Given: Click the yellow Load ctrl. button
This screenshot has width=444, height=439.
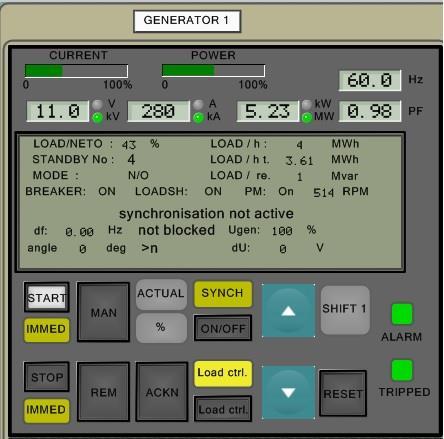Looking at the screenshot, I should (223, 373).
